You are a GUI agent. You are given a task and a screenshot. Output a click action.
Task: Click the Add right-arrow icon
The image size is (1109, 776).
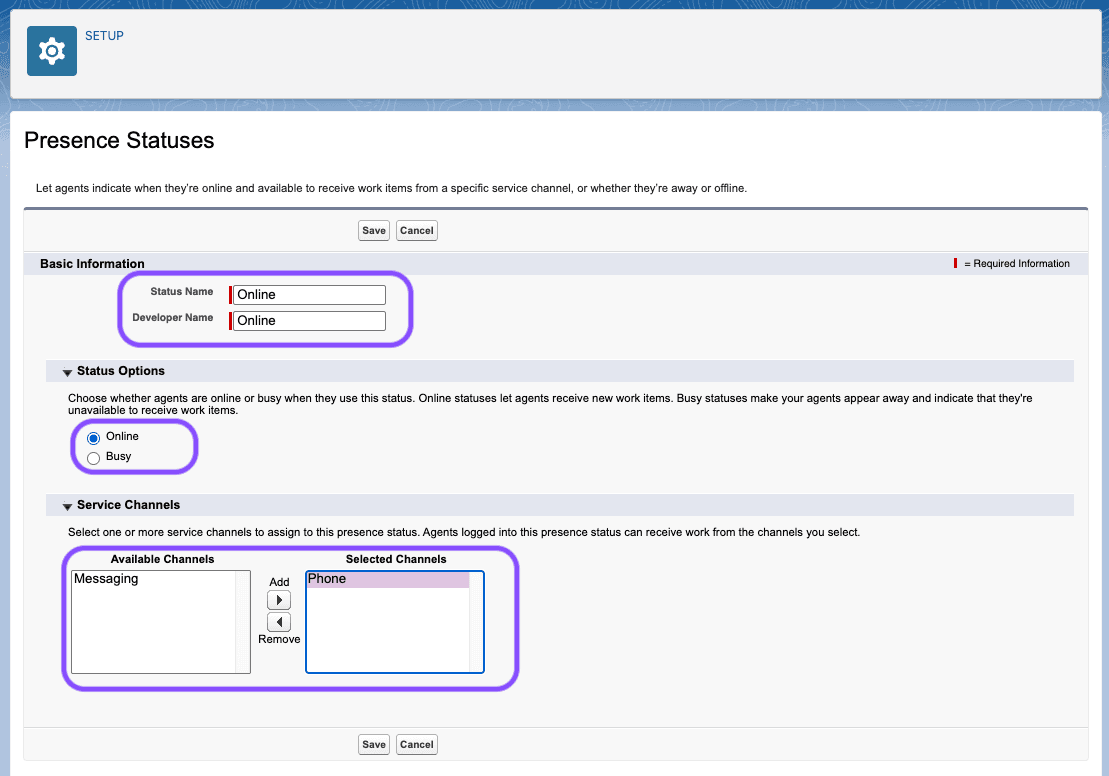pyautogui.click(x=279, y=599)
